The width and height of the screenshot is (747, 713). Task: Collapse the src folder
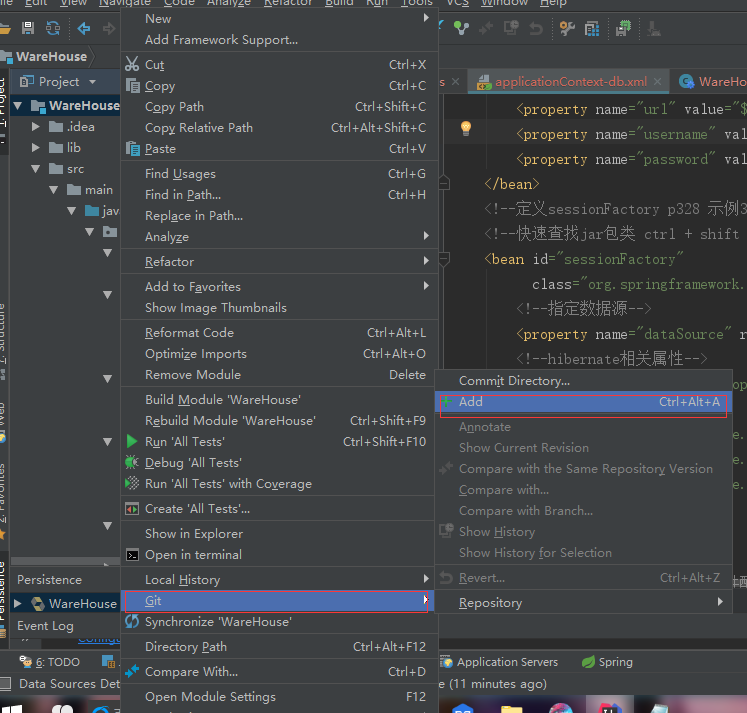pos(36,169)
